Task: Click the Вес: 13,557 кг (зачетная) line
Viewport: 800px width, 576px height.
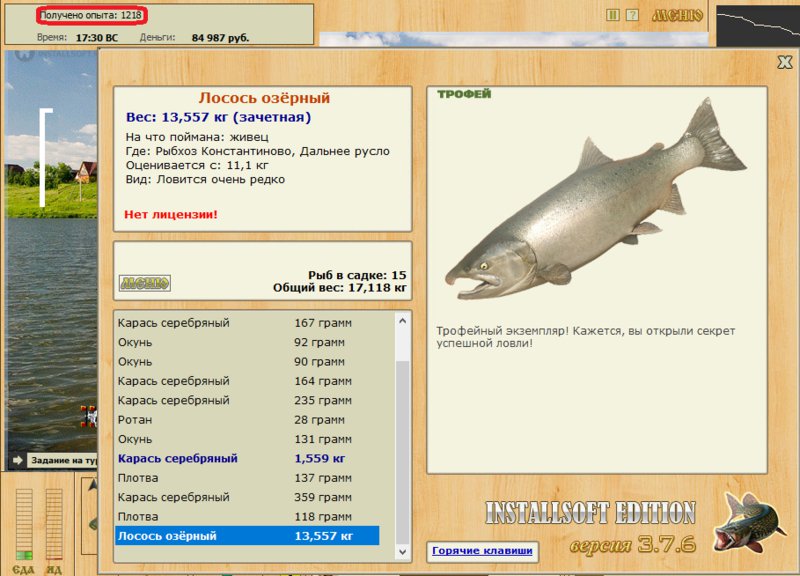Action: 218,117
